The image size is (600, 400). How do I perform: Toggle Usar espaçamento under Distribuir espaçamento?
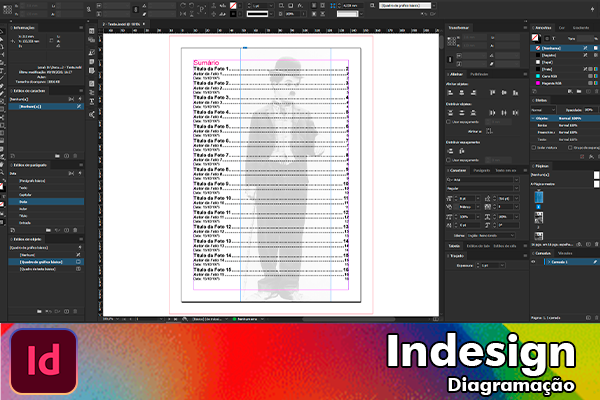click(448, 160)
